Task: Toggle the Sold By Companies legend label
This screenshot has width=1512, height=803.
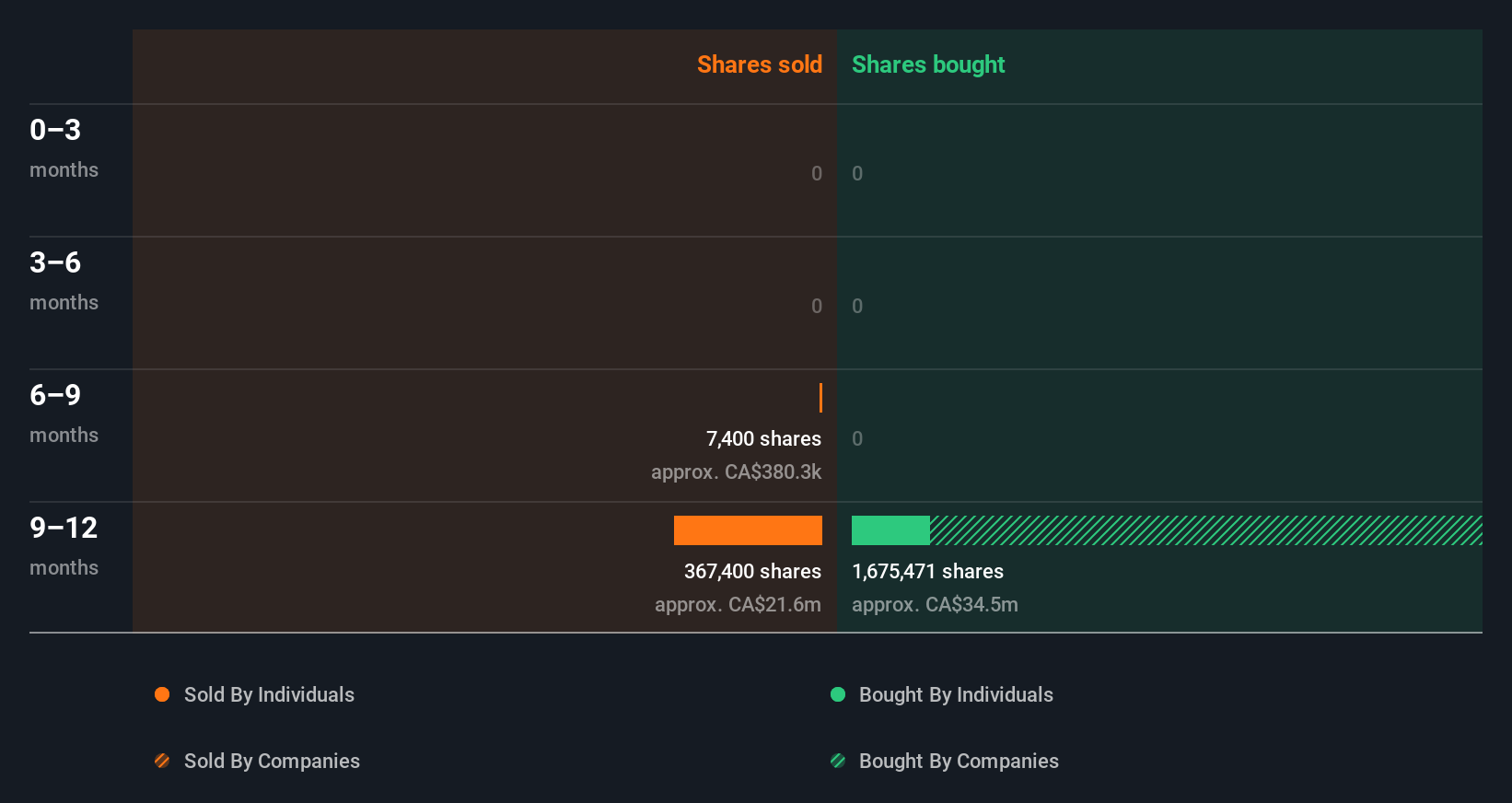Action: pyautogui.click(x=272, y=761)
